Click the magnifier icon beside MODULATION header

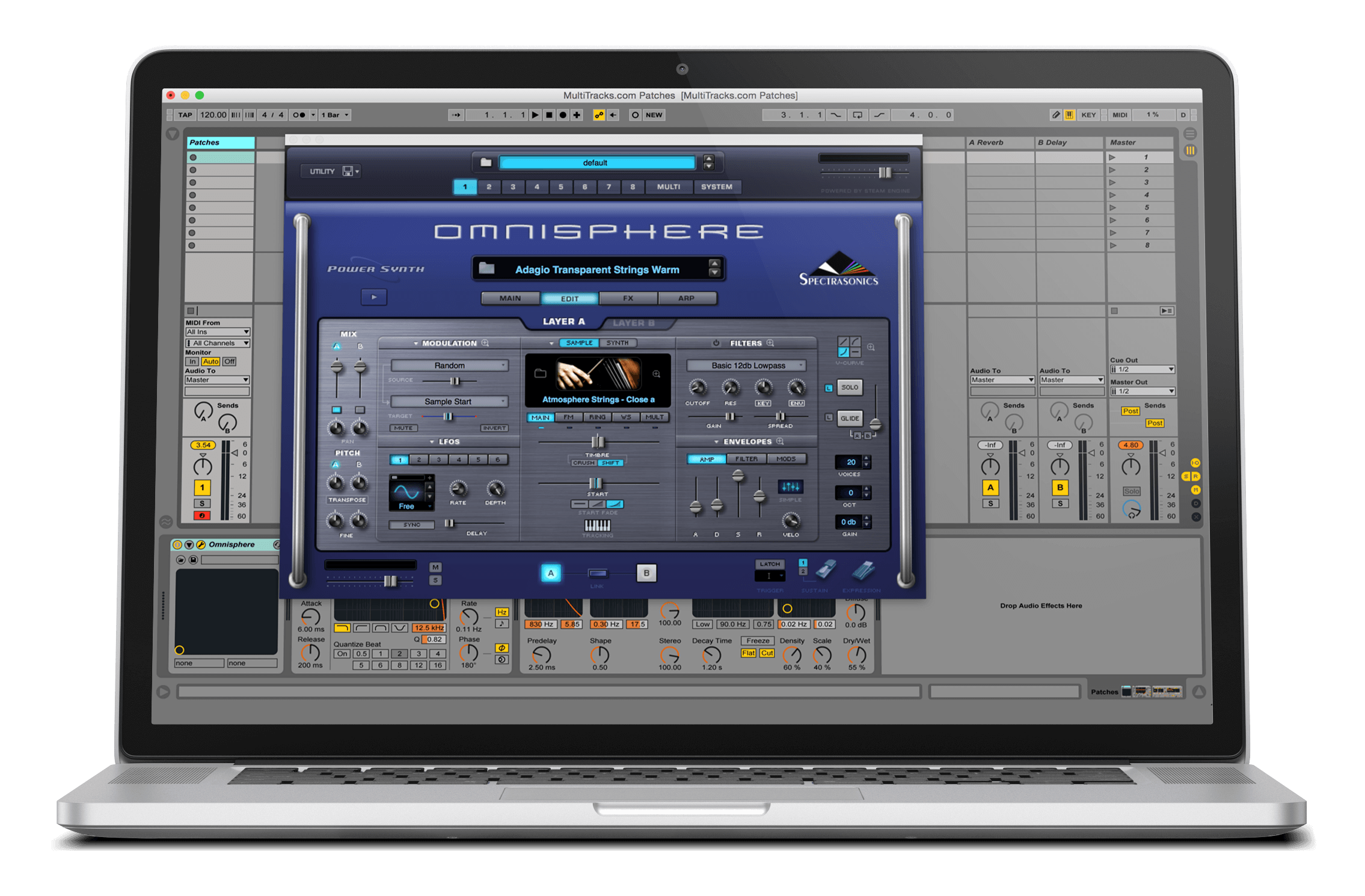click(485, 343)
